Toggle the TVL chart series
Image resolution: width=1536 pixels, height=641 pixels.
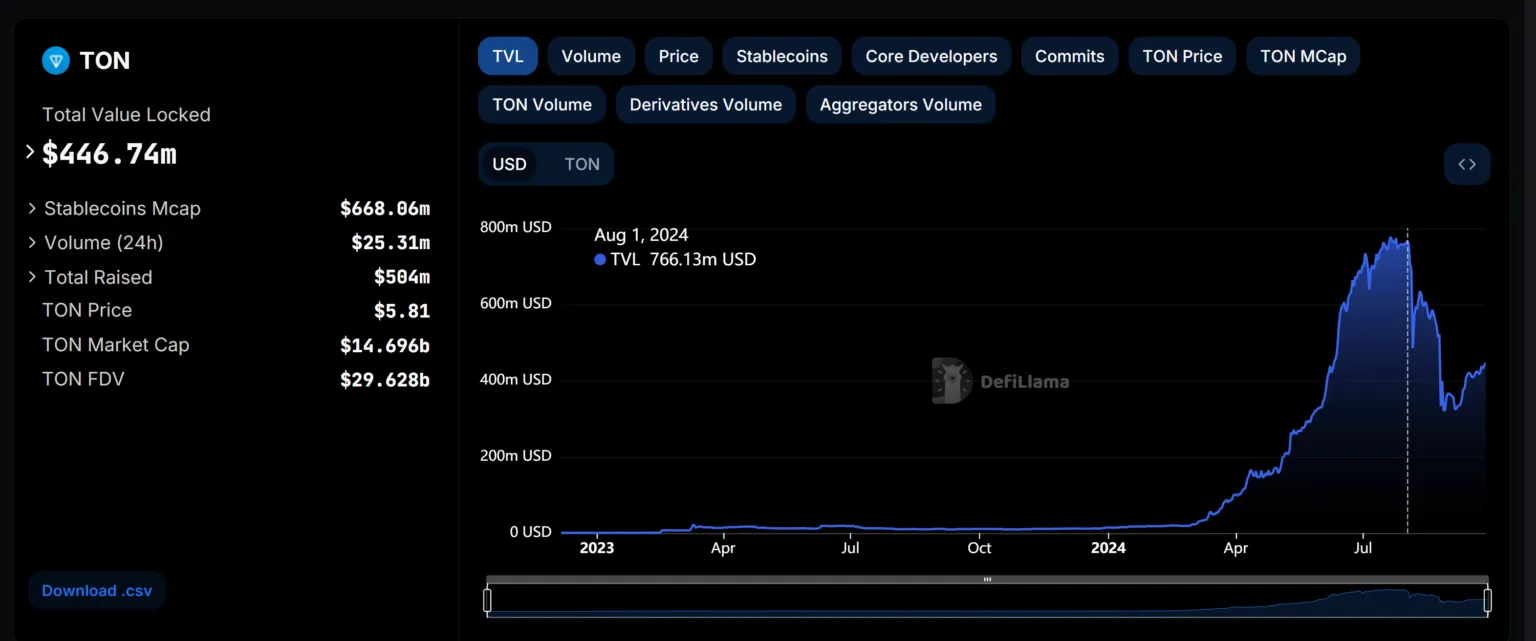tap(508, 56)
